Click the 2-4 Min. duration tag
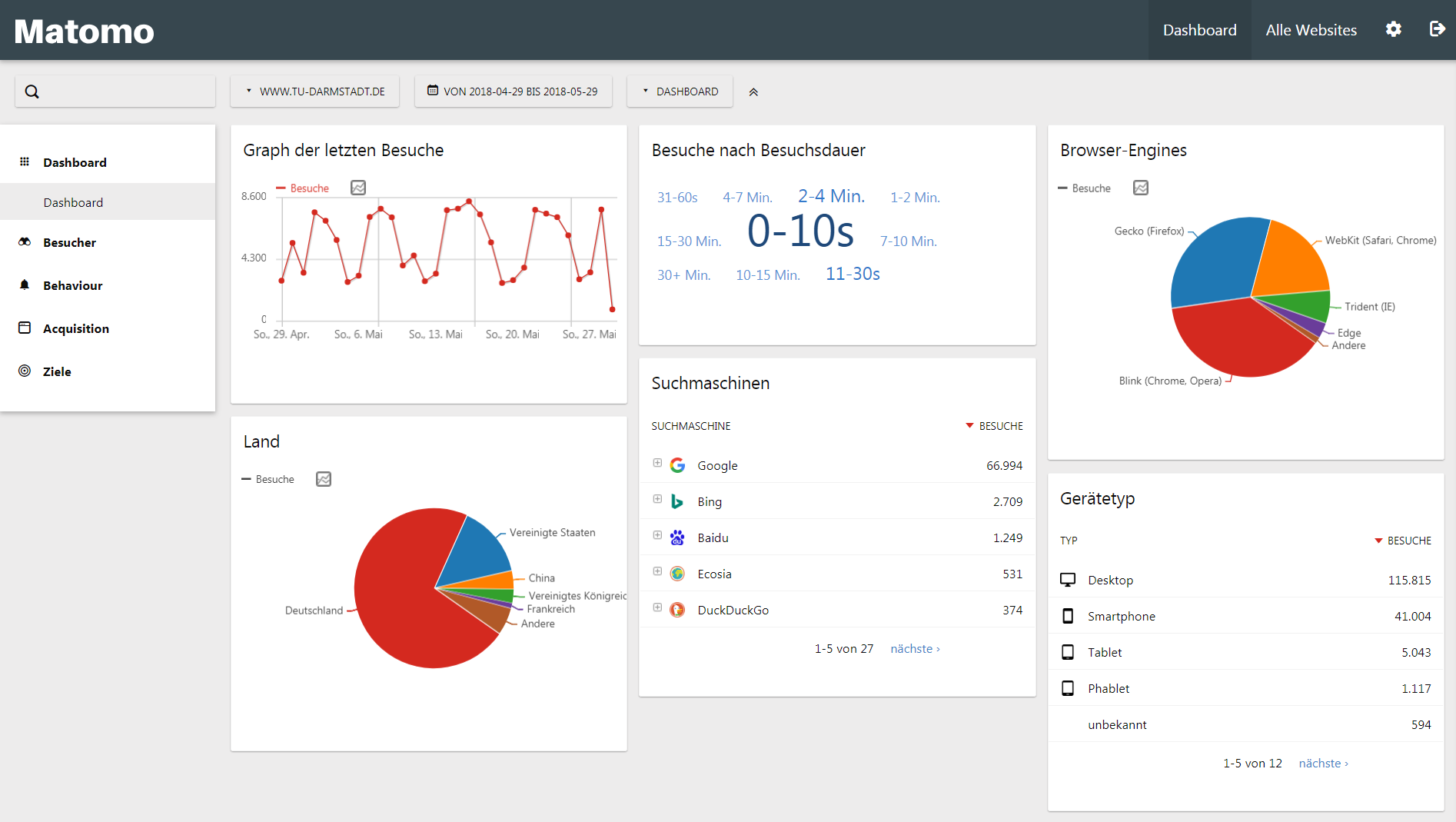Image resolution: width=1456 pixels, height=822 pixels. click(x=831, y=196)
